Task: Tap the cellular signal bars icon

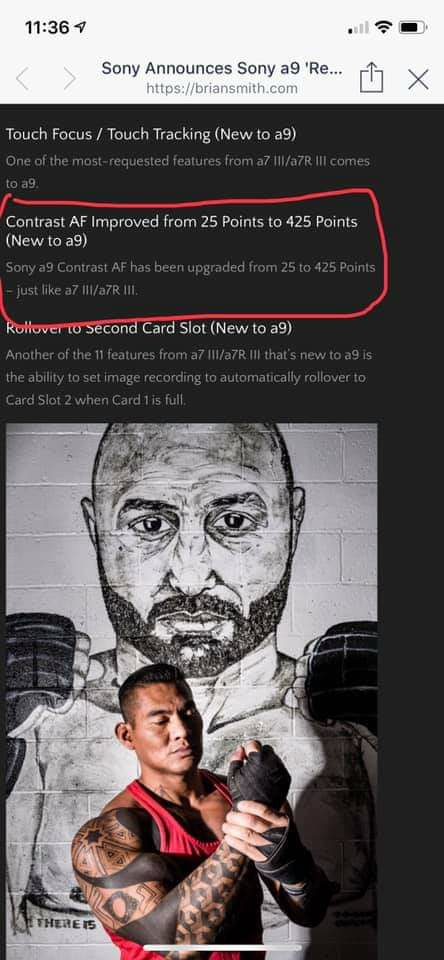Action: [x=358, y=28]
